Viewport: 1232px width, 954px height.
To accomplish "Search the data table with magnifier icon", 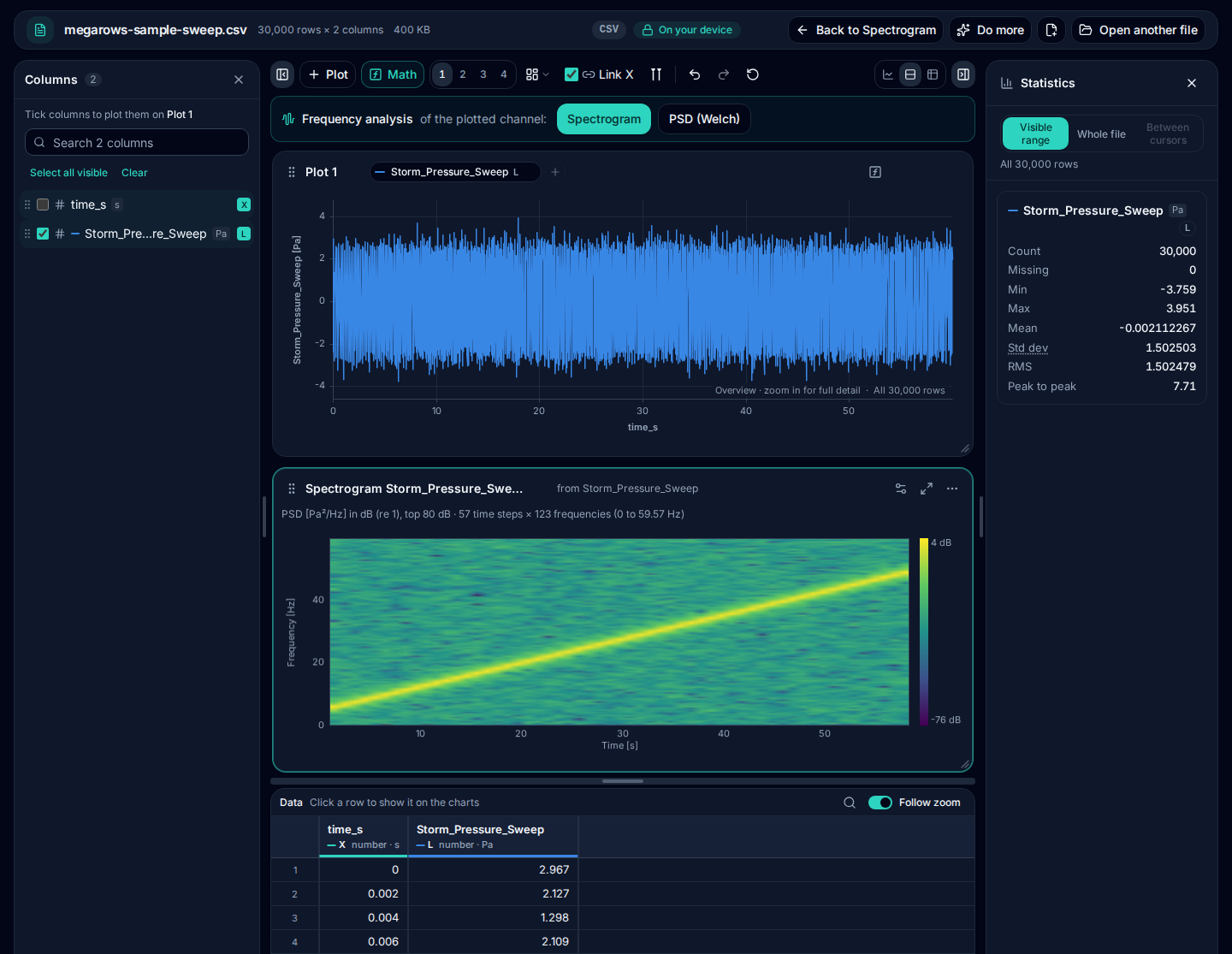I will tap(850, 803).
